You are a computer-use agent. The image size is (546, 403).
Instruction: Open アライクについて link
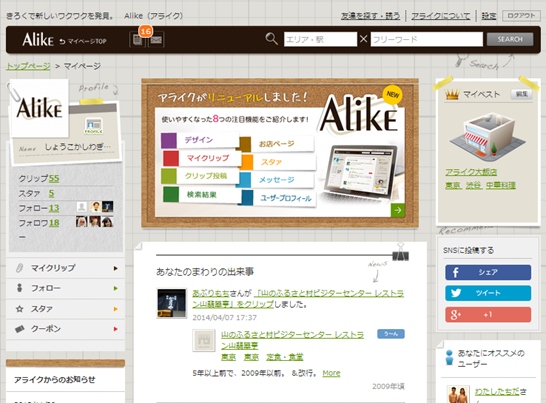click(440, 16)
